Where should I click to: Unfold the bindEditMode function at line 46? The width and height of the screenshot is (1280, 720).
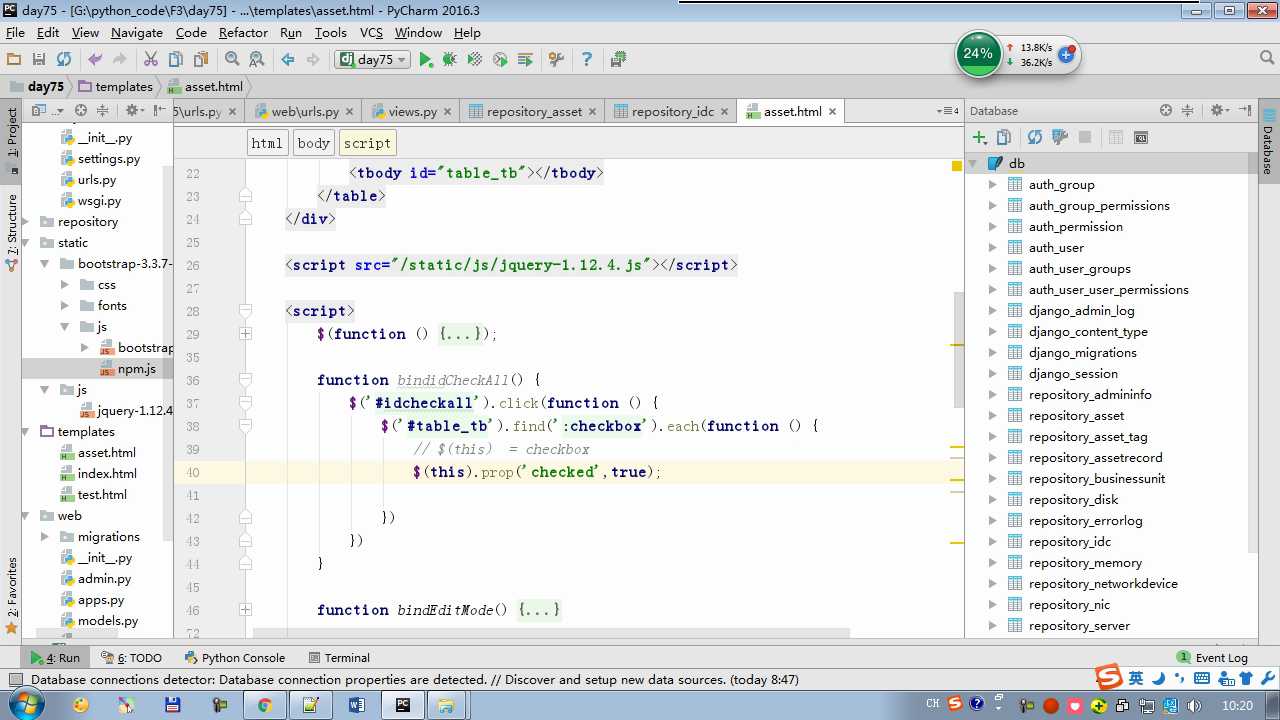(x=245, y=609)
